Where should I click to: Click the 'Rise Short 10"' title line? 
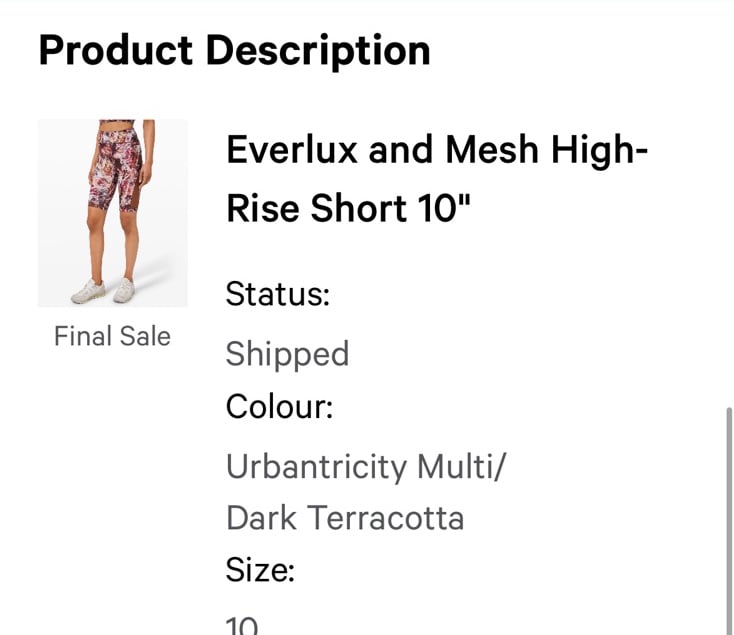point(348,208)
